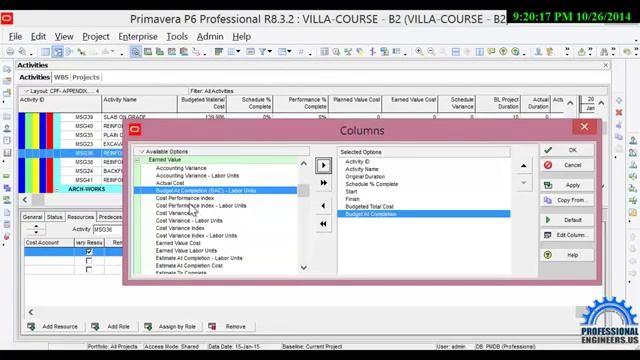The width and height of the screenshot is (640, 360).
Task: Open the Columns toolbar dropdown arrow
Action: (x=238, y=52)
